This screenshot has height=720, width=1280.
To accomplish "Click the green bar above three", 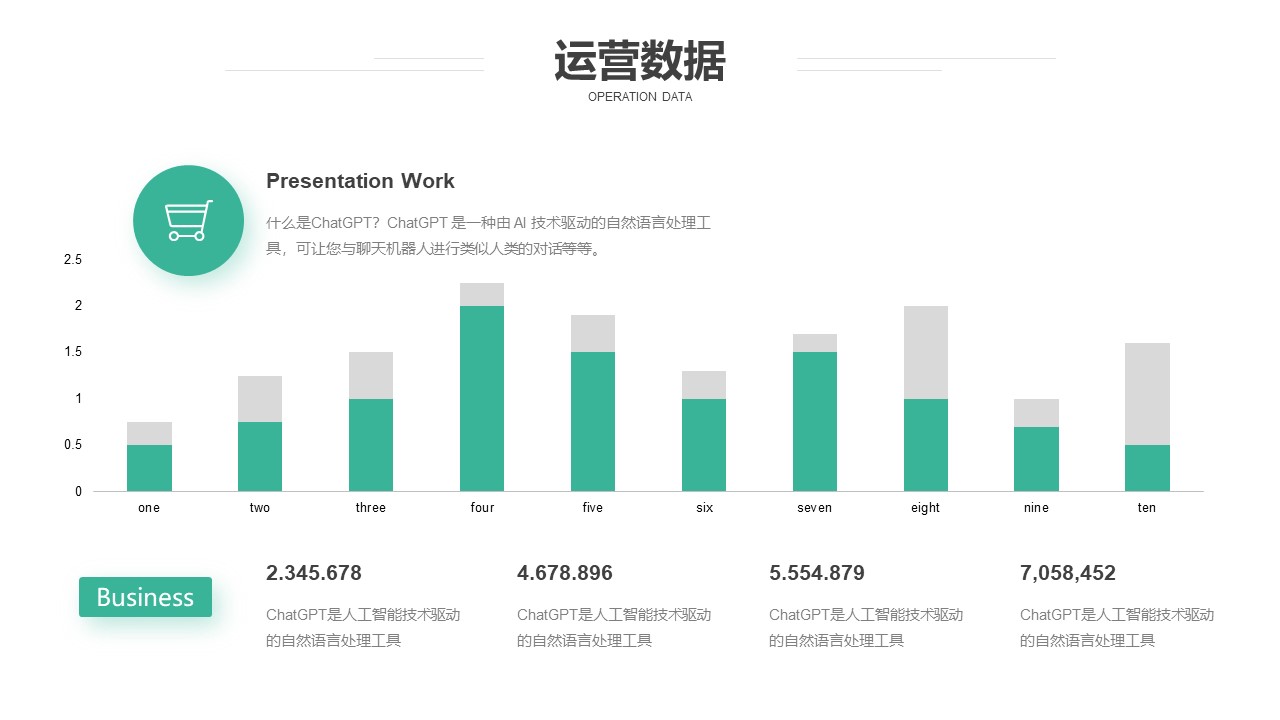I will 371,445.
